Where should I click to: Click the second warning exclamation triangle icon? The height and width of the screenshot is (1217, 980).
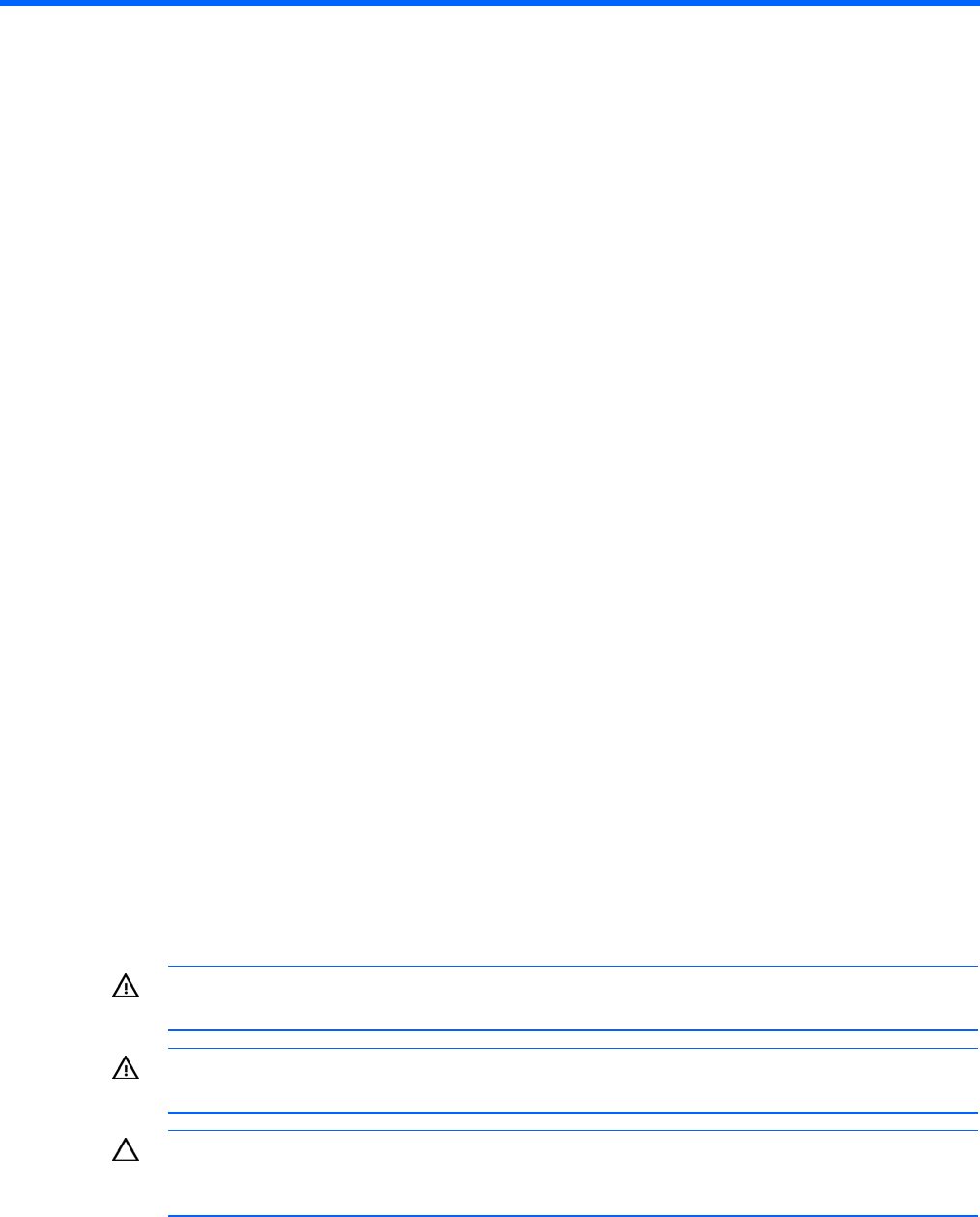(125, 1069)
